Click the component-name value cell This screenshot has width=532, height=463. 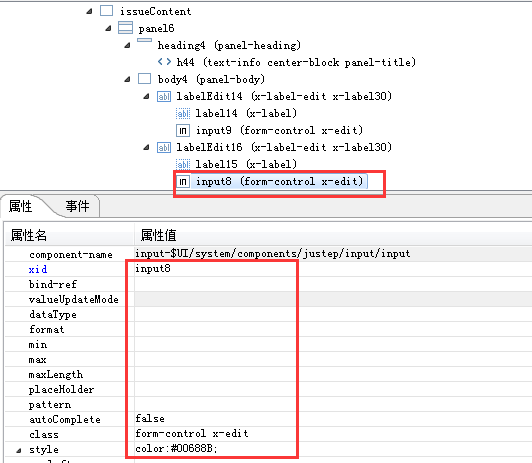(333, 254)
